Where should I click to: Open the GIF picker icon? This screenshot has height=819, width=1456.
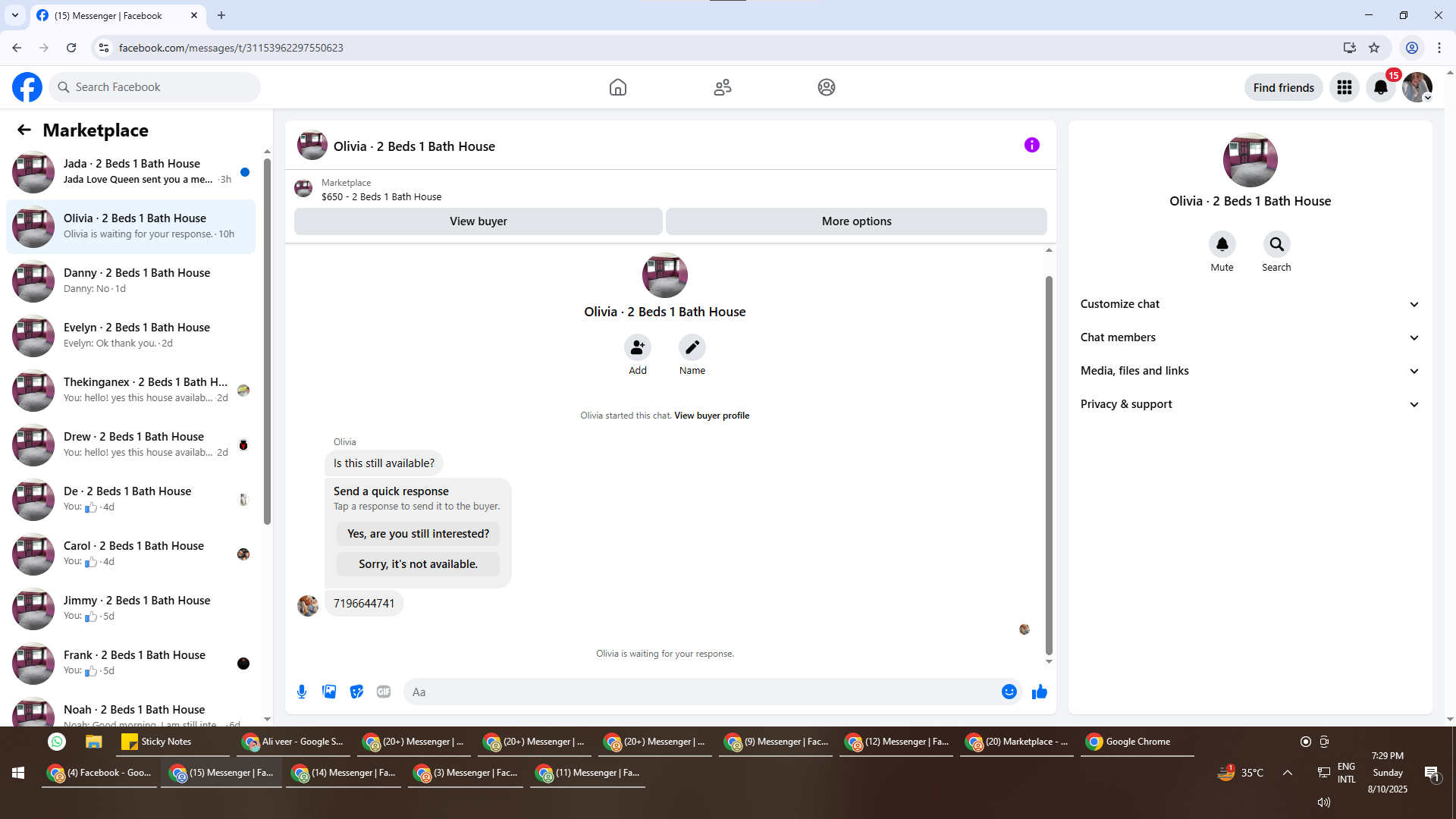pyautogui.click(x=384, y=692)
